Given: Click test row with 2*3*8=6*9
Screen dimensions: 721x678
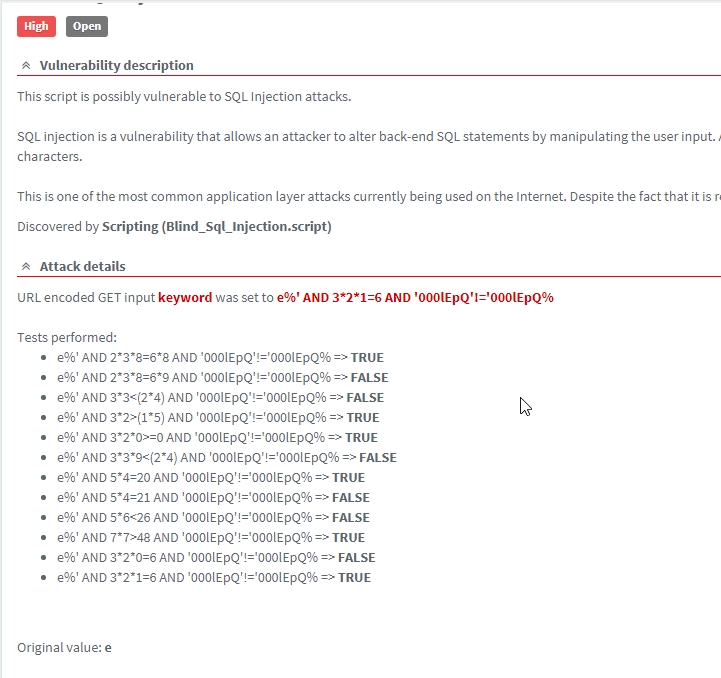Looking at the screenshot, I should pos(223,378).
